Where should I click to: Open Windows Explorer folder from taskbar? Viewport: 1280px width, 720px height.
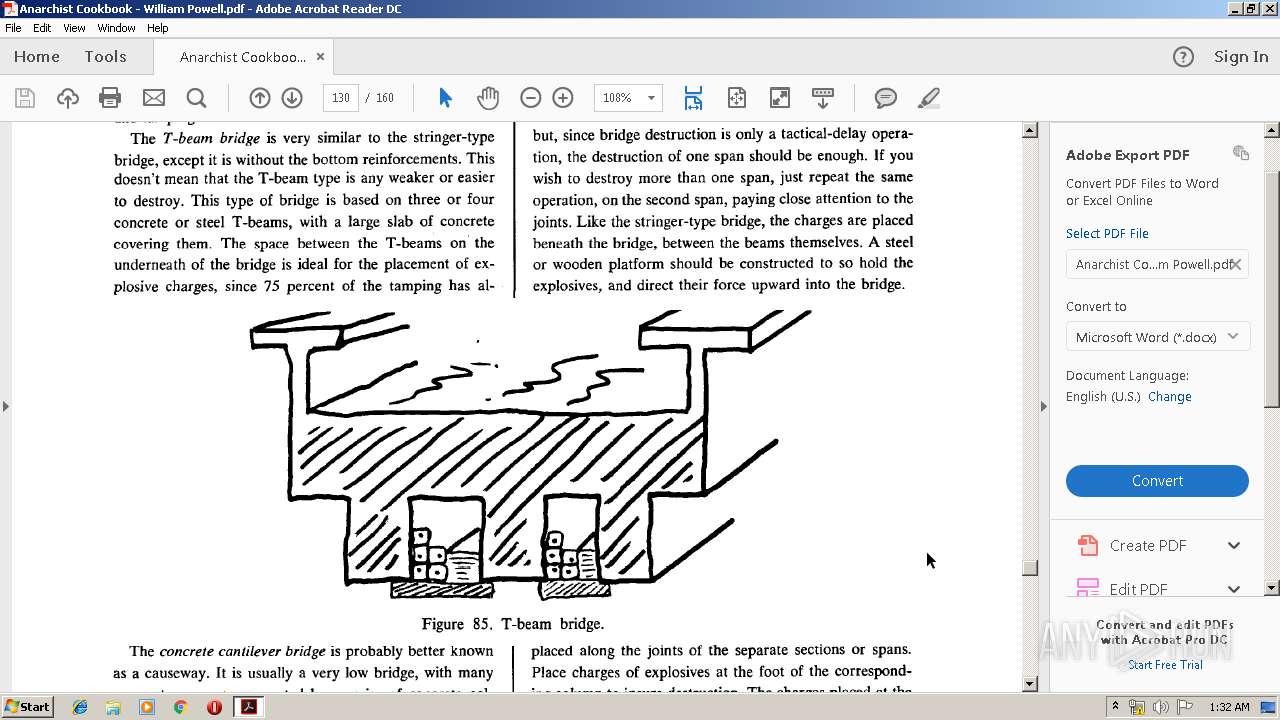pyautogui.click(x=113, y=707)
